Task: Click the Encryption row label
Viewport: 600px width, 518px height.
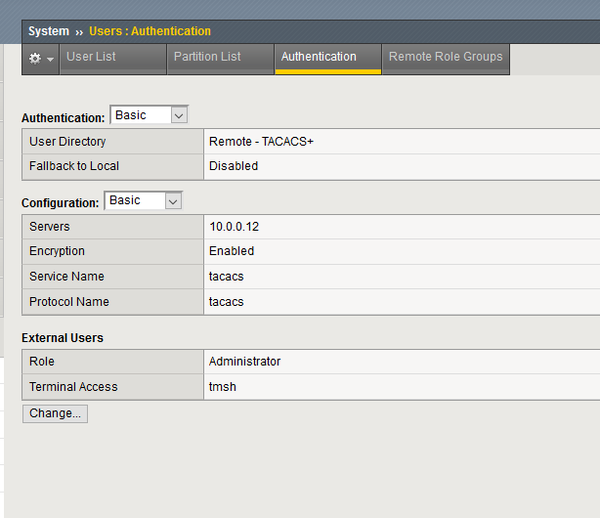Action: pos(57,251)
